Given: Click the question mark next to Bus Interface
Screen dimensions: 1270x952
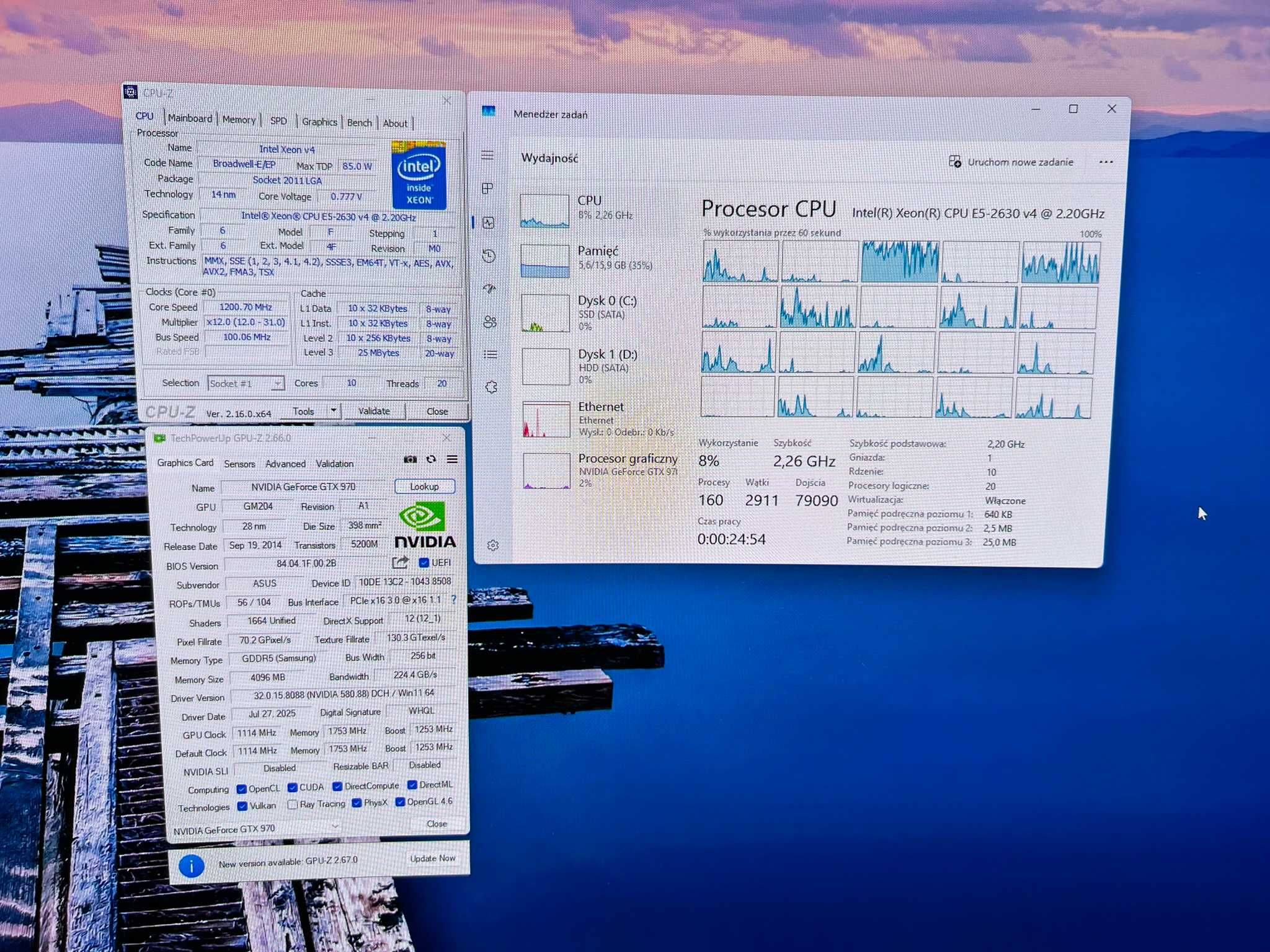Looking at the screenshot, I should tap(454, 599).
